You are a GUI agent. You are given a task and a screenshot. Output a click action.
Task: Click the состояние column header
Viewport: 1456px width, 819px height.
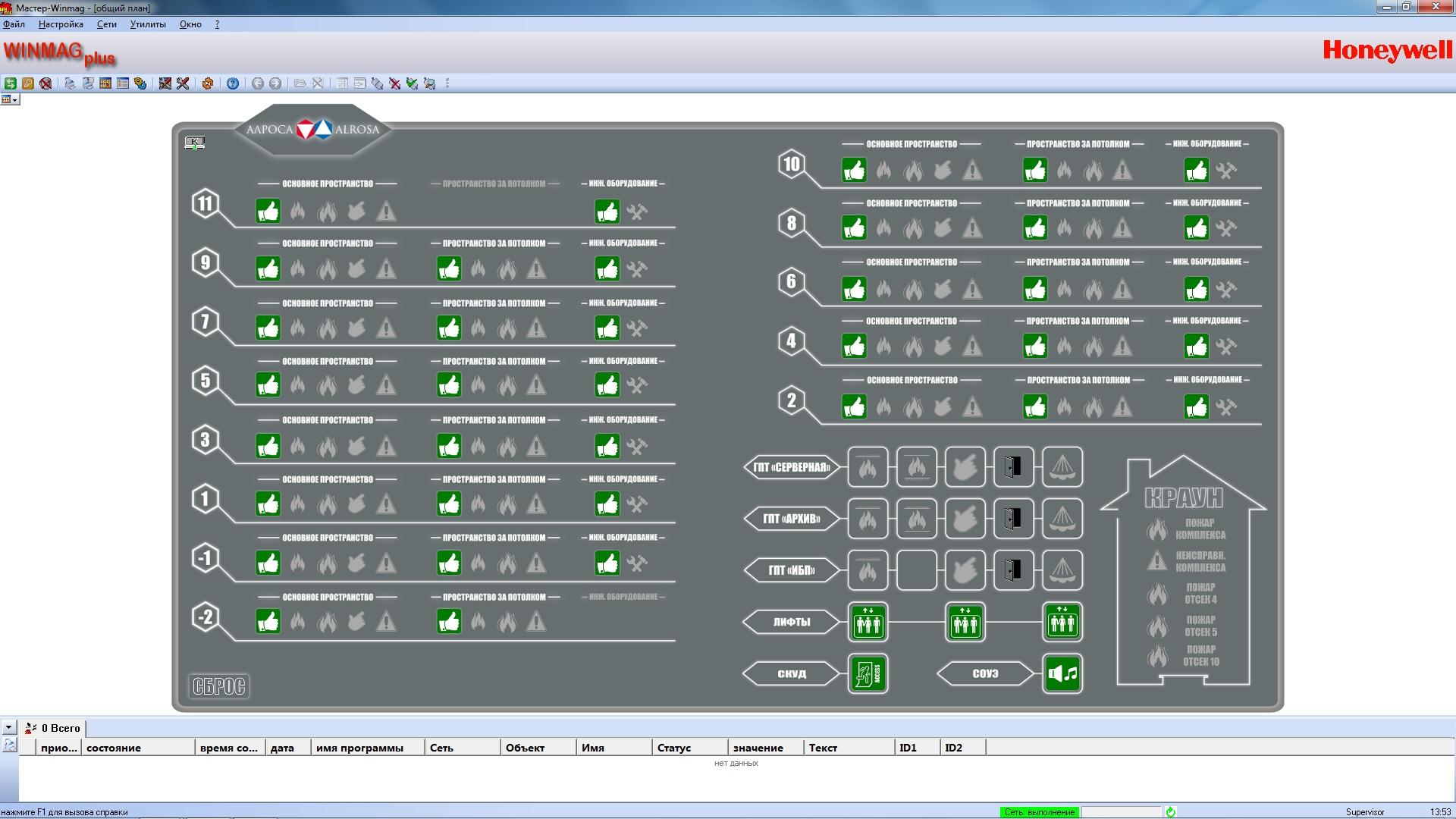[x=114, y=748]
